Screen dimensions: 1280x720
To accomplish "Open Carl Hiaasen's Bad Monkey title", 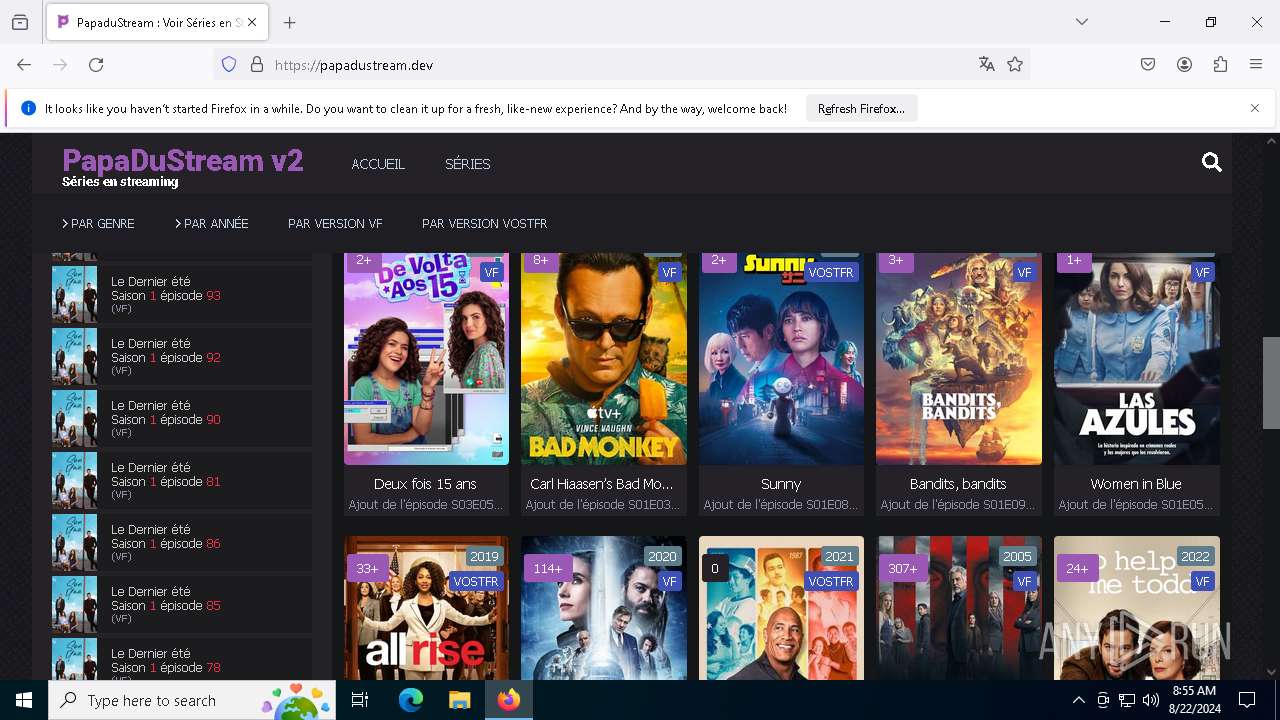I will [602, 484].
